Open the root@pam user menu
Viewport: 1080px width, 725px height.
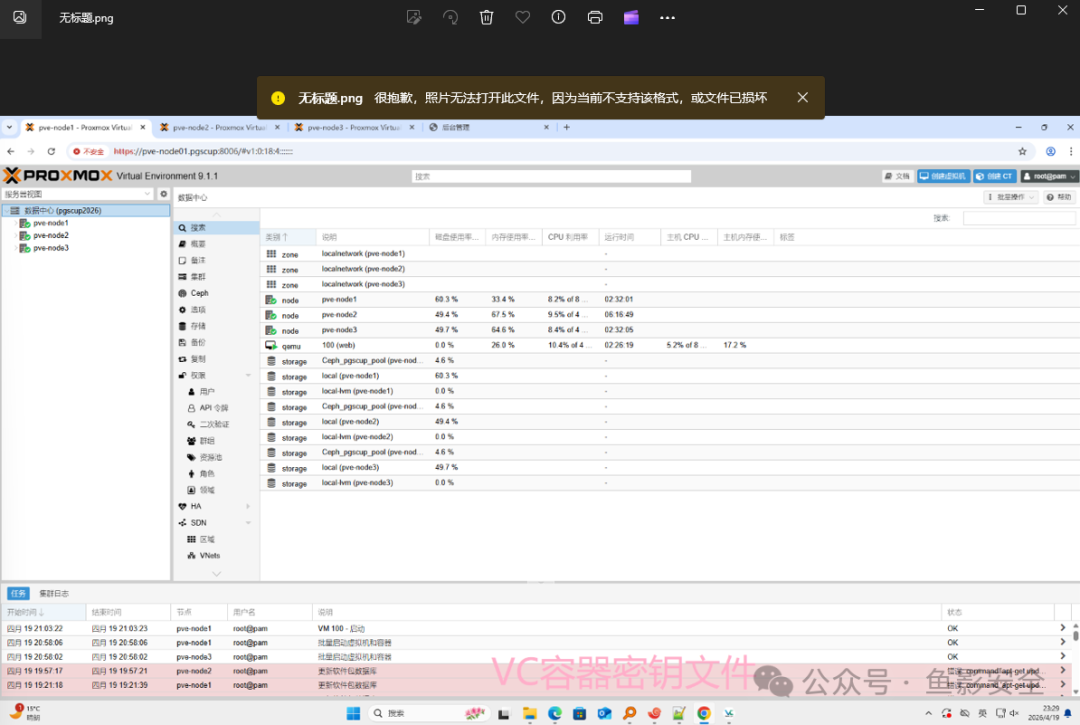point(1048,176)
